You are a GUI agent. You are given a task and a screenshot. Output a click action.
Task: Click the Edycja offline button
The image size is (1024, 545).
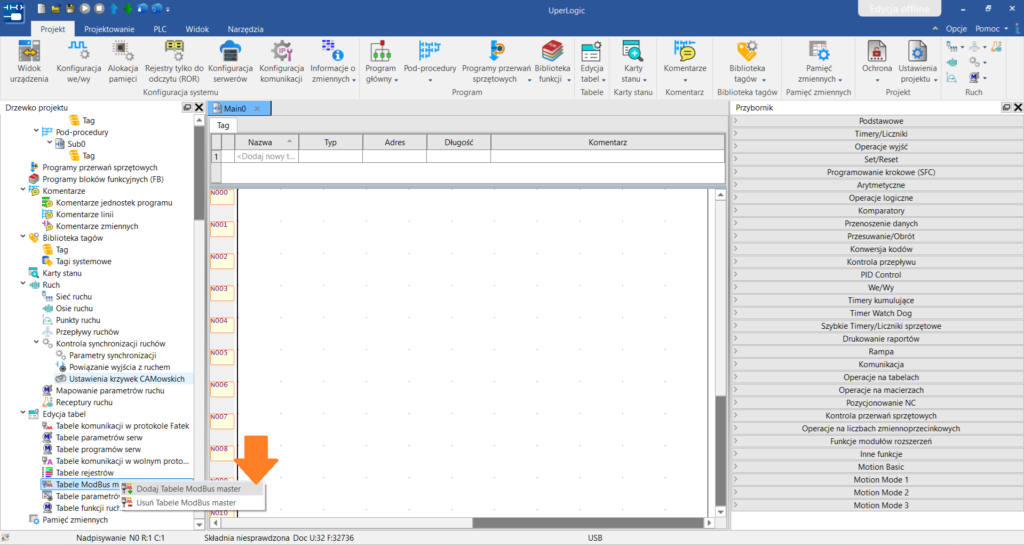coord(899,8)
